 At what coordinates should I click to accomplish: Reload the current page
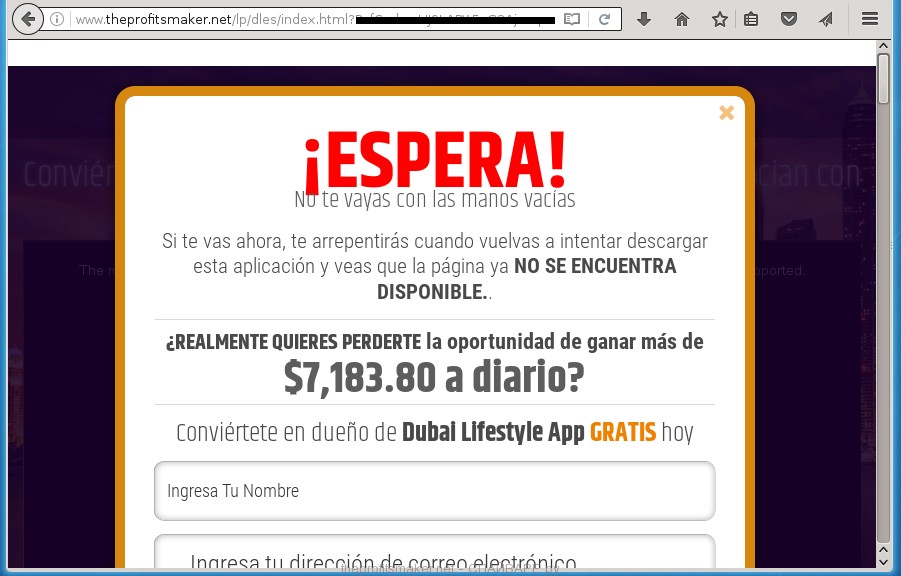tap(604, 18)
